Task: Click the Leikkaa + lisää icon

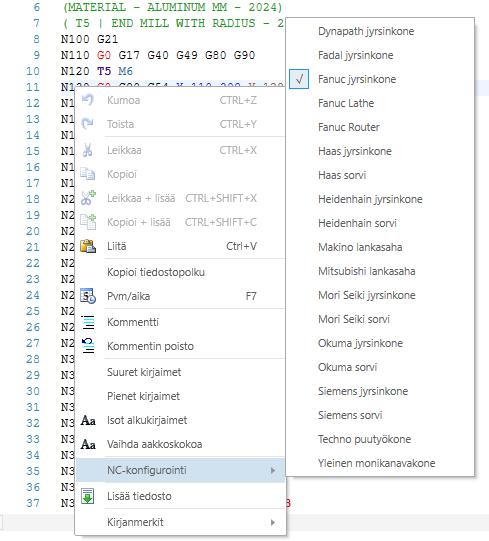Action: [88, 198]
